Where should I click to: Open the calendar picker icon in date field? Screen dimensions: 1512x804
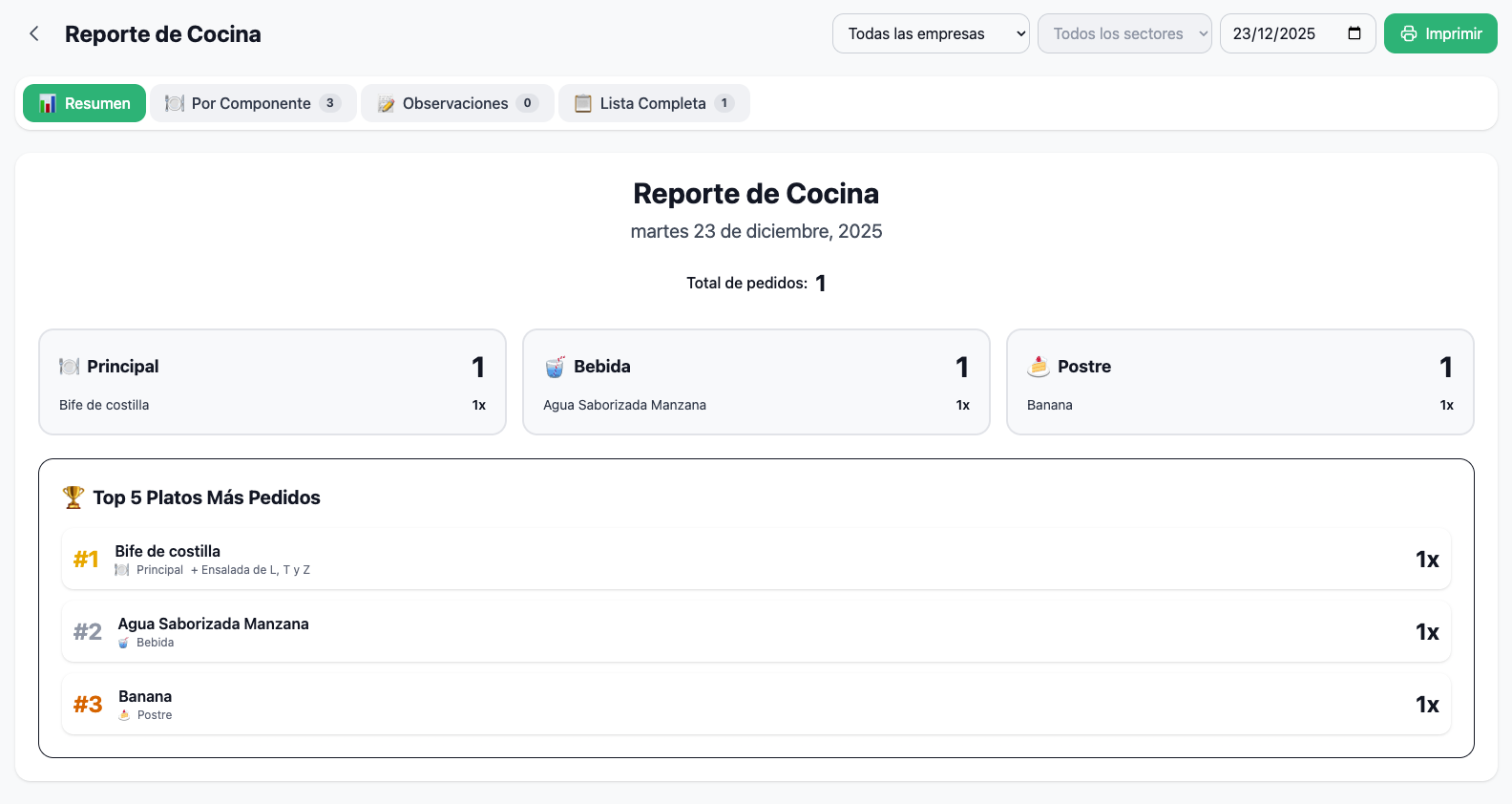pos(1354,33)
